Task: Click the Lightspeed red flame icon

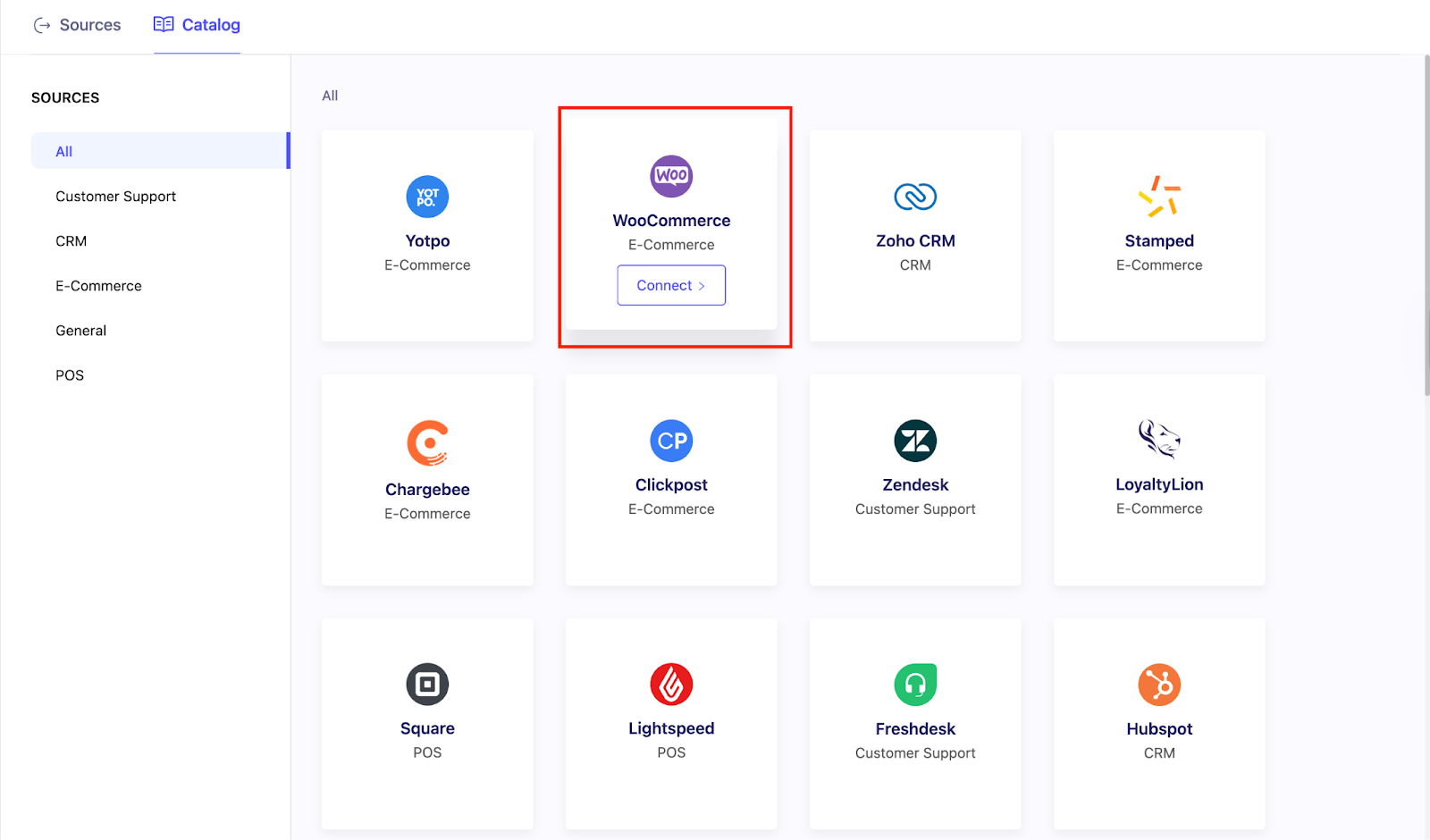Action: 671,685
